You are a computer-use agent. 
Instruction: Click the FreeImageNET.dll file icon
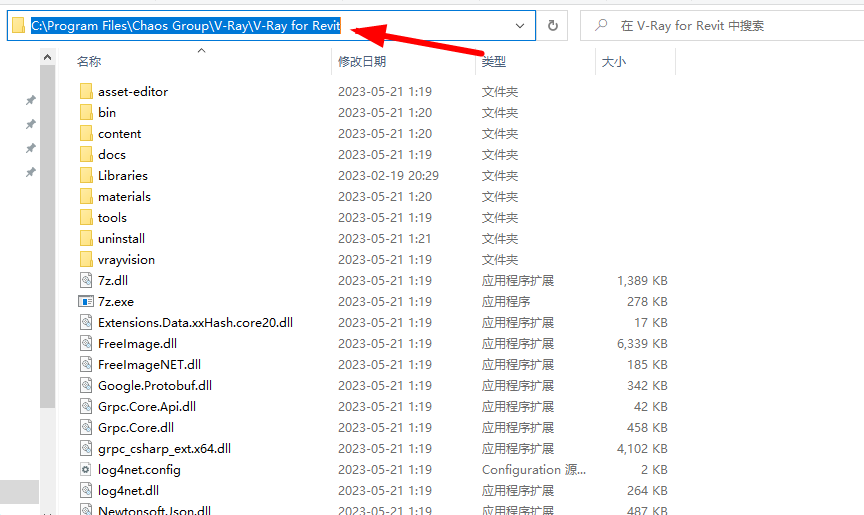coord(86,364)
